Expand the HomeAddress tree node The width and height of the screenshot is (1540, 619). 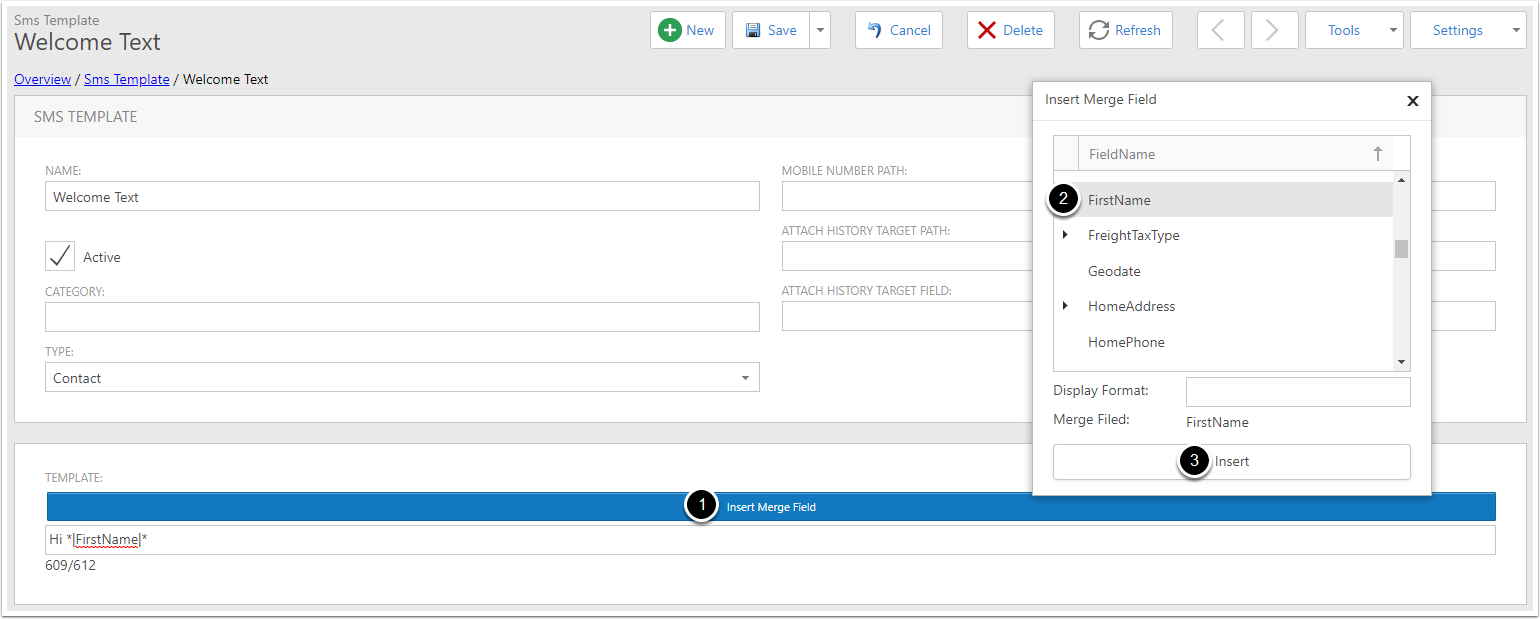pyautogui.click(x=1065, y=306)
